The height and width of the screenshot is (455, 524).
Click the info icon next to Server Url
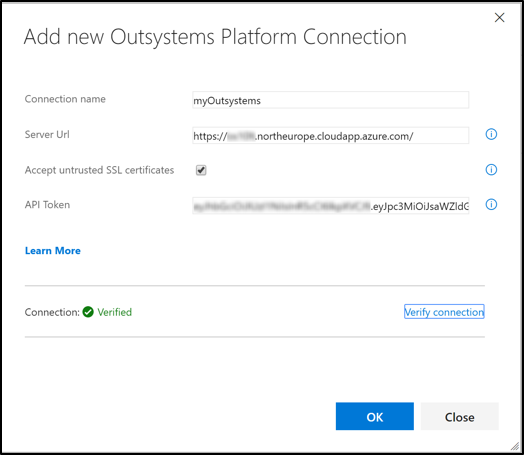491,134
